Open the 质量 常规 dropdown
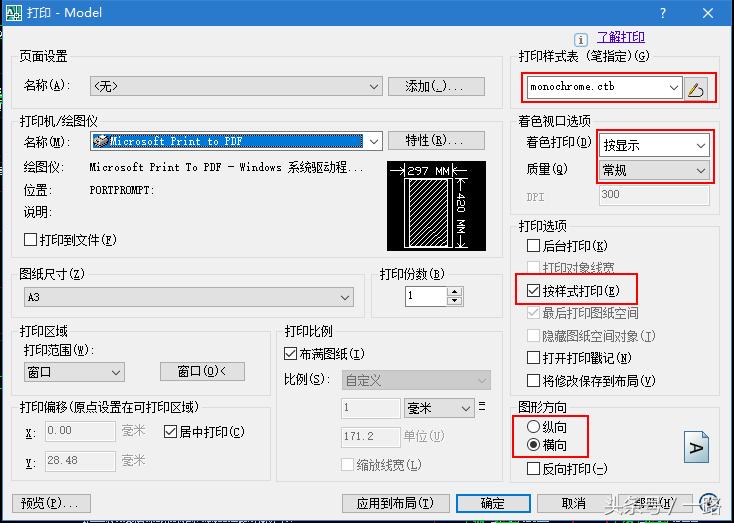 pyautogui.click(x=654, y=170)
